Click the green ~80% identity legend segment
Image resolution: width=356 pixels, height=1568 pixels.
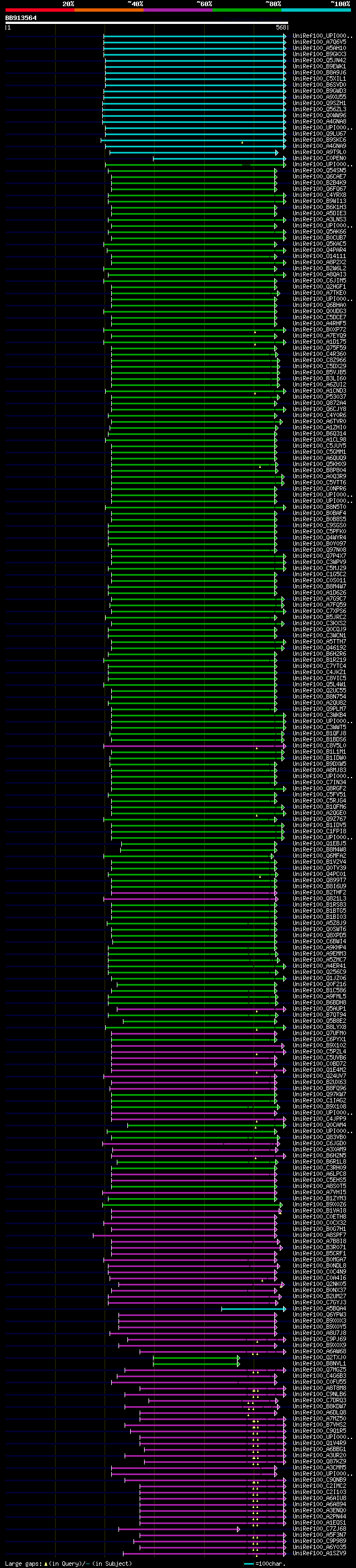[246, 10]
